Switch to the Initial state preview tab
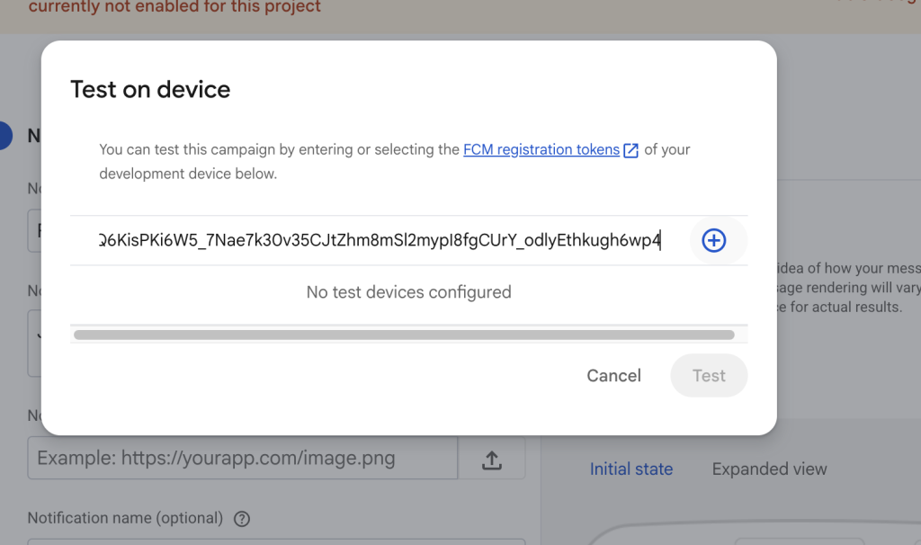Image resolution: width=921 pixels, height=545 pixels. tap(631, 469)
